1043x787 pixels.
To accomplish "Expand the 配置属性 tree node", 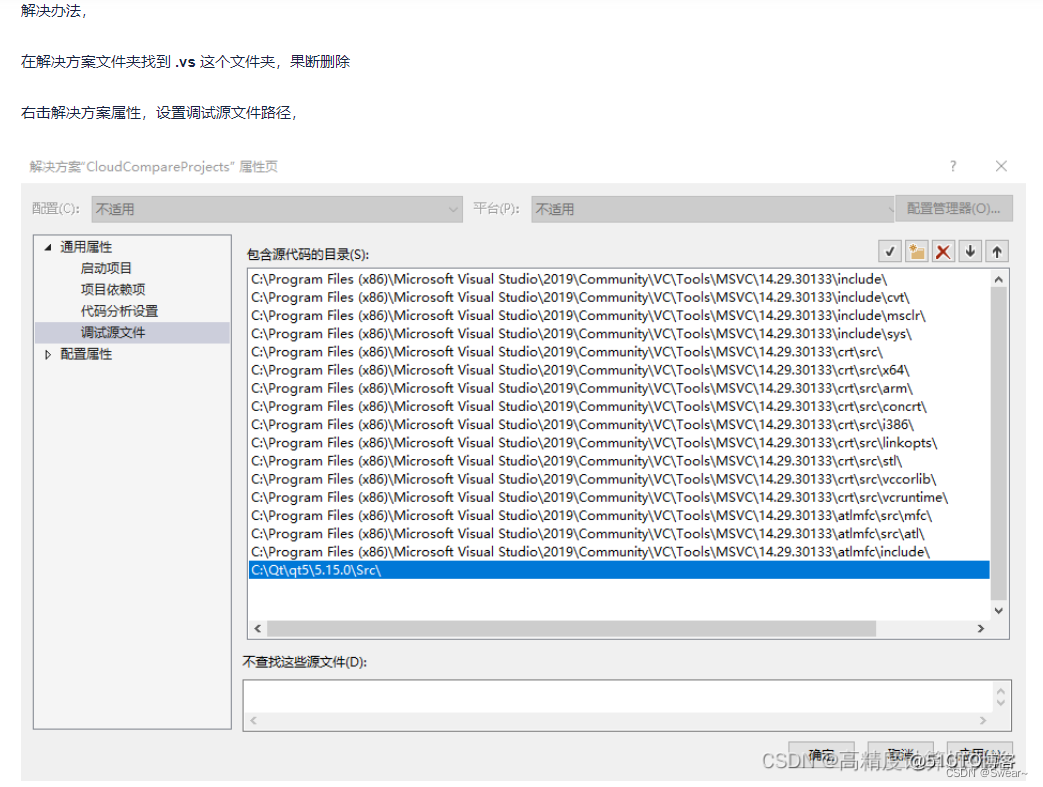I will tap(47, 352).
